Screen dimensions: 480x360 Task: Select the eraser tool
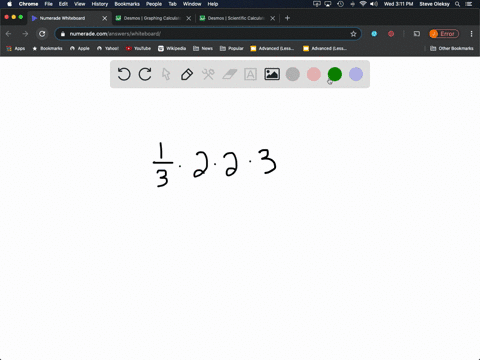pyautogui.click(x=229, y=74)
